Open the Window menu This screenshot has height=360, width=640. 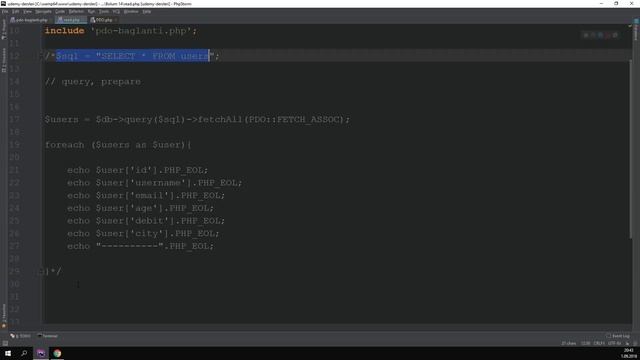click(x=131, y=11)
